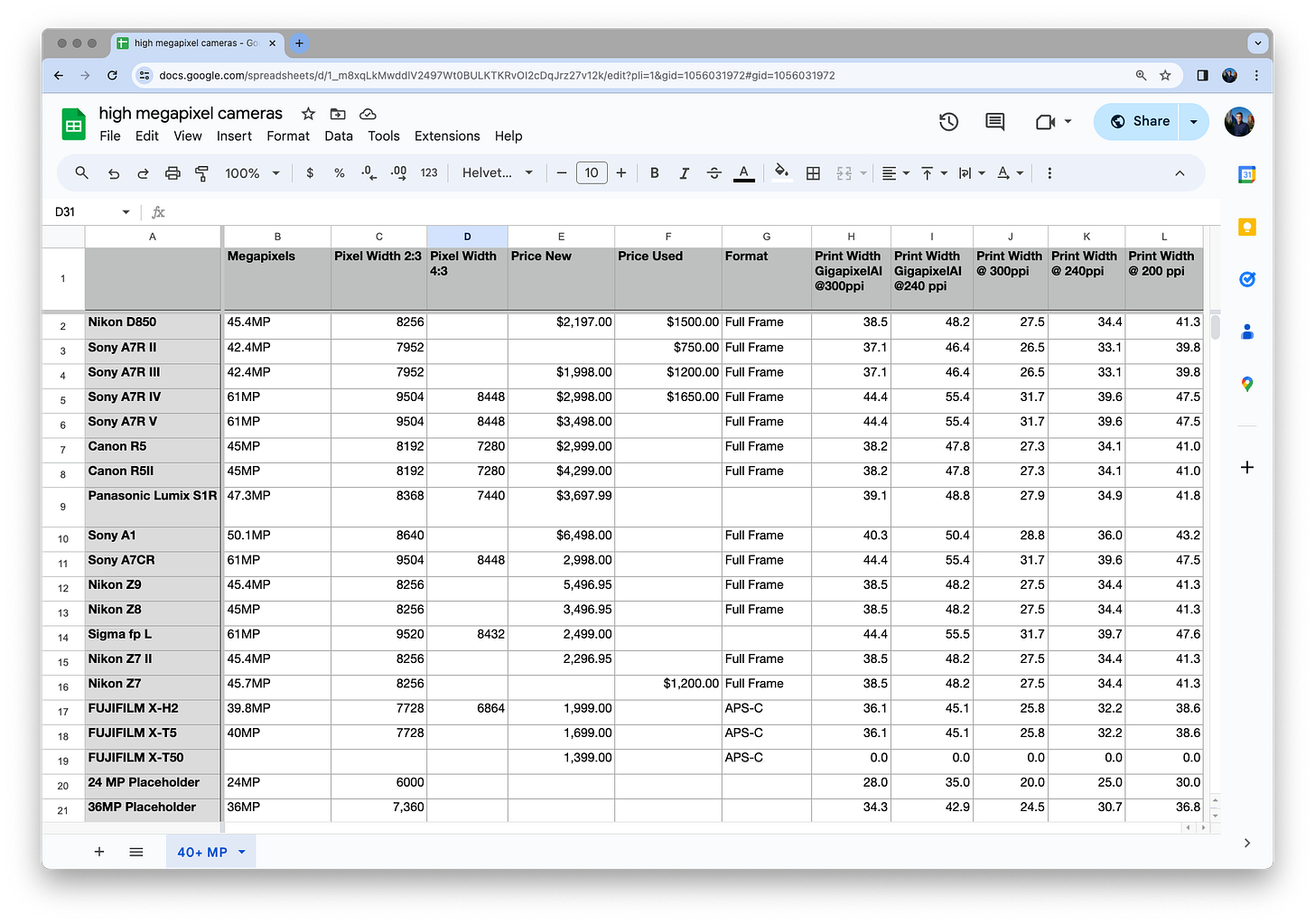Collapse the menus with the chevron
The width and height of the screenshot is (1315, 924).
click(x=1180, y=173)
